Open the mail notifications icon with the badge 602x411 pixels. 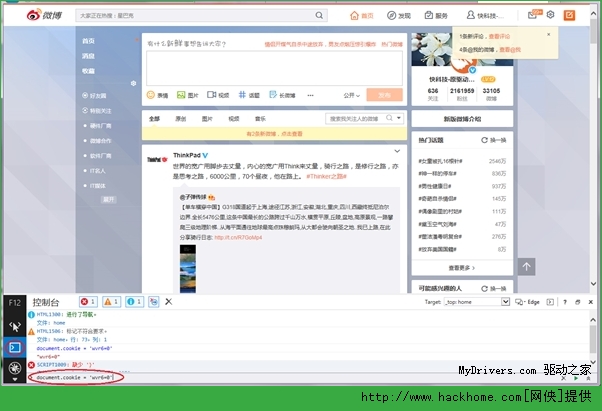[534, 15]
